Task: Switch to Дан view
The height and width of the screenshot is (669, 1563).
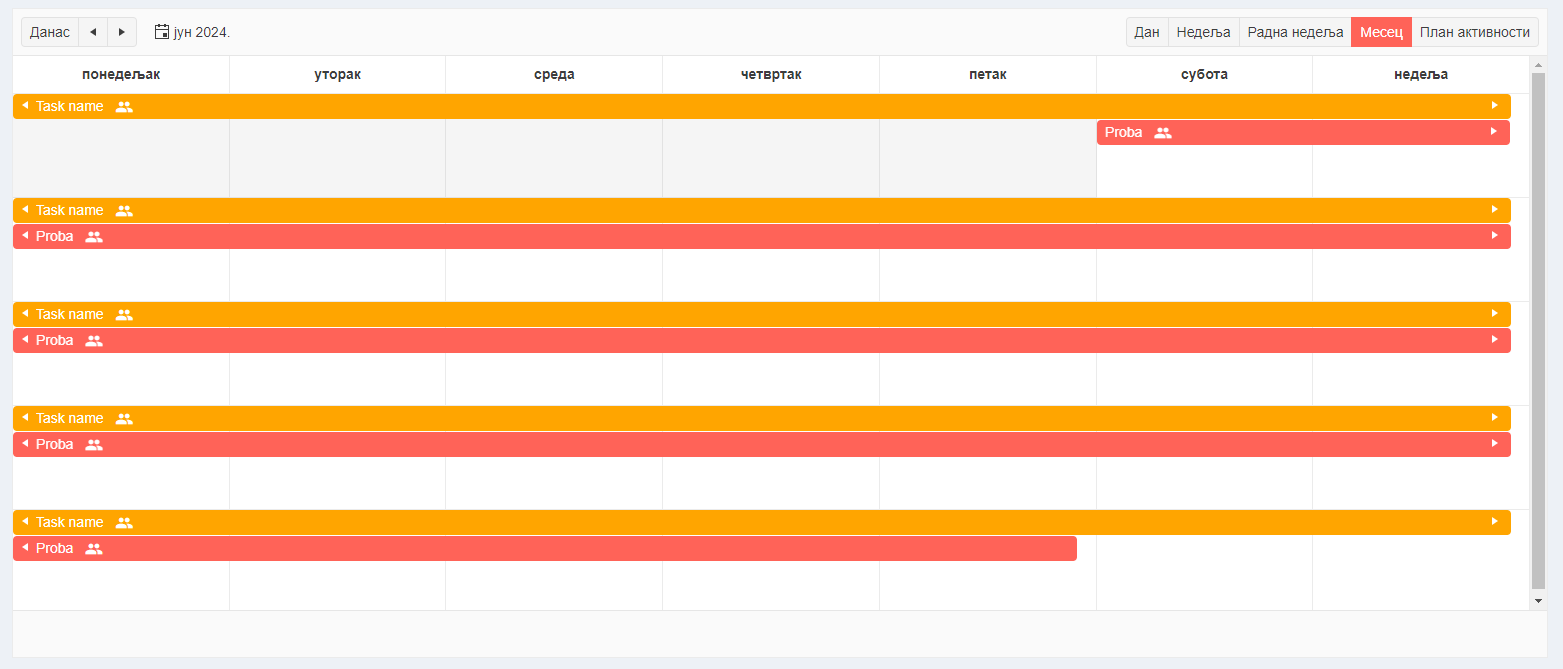Action: (x=1147, y=32)
